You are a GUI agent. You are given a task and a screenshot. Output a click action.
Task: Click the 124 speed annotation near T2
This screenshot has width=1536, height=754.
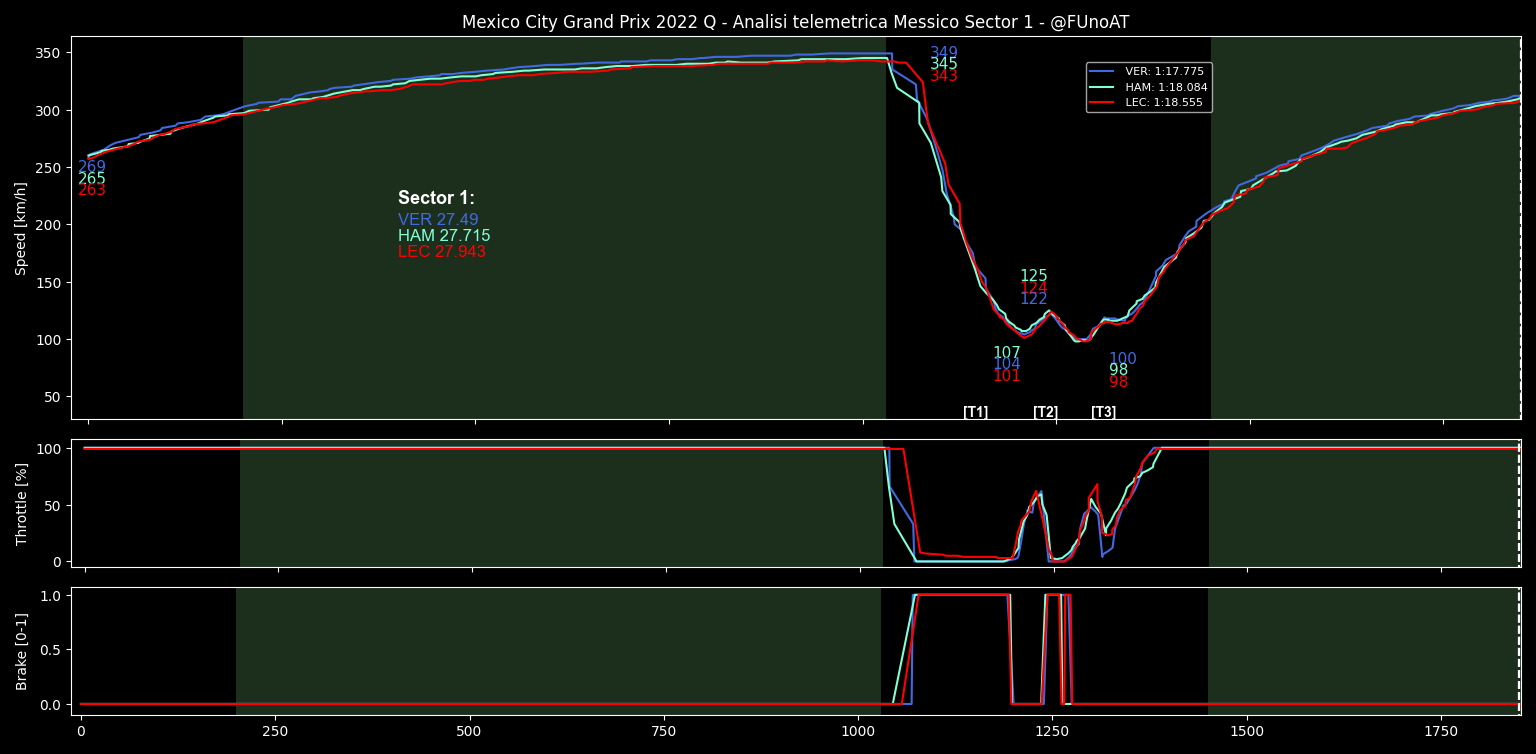click(1034, 288)
